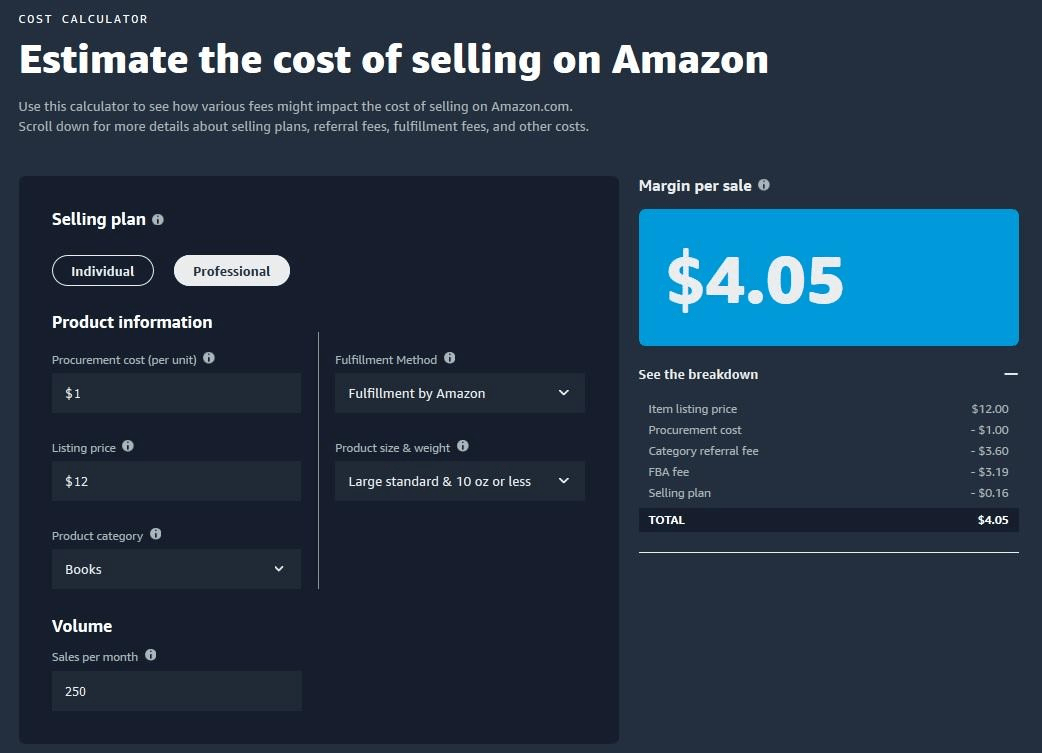The width and height of the screenshot is (1042, 753).
Task: Click the Procurement cost info icon
Action: (209, 358)
